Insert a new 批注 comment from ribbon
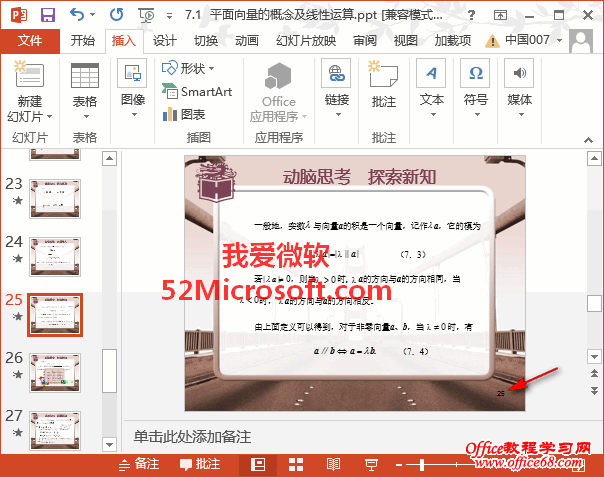The width and height of the screenshot is (604, 477). [384, 85]
